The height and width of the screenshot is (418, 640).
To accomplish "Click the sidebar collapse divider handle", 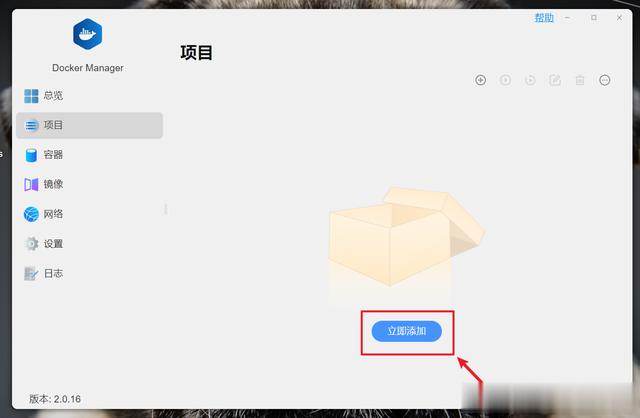I will pos(166,209).
